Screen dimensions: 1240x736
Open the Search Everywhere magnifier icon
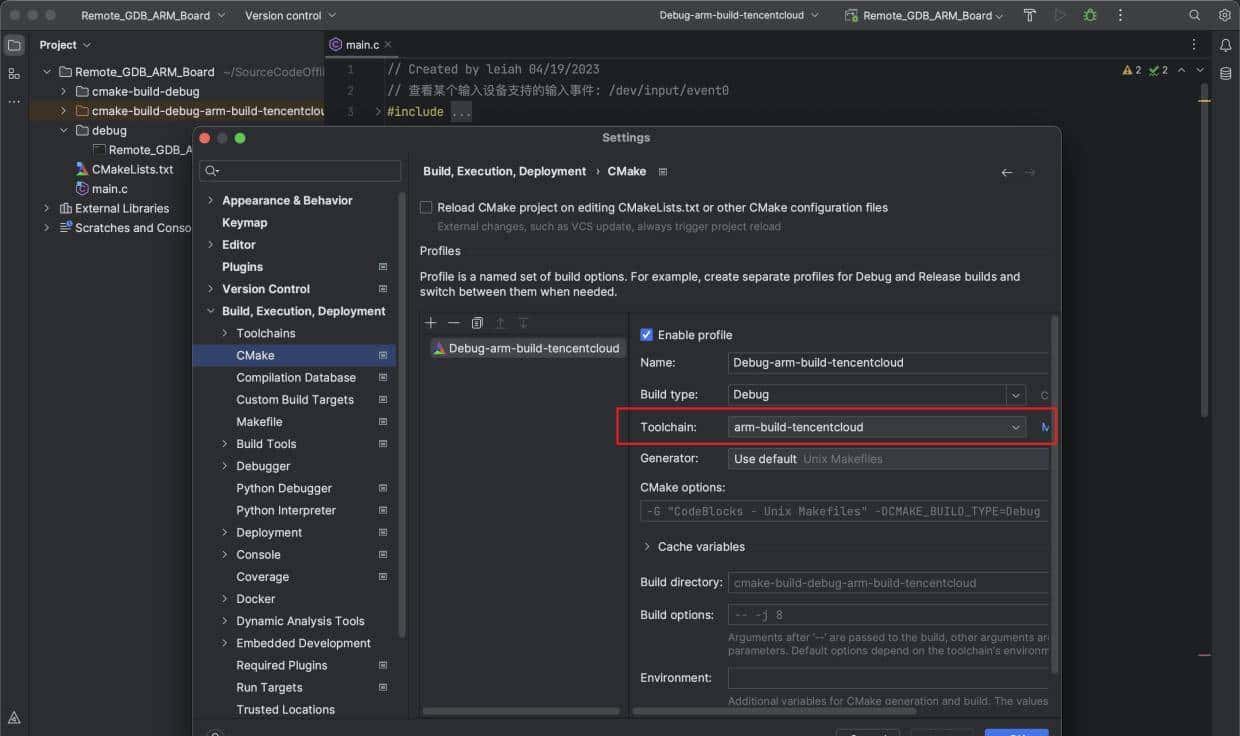click(1194, 15)
